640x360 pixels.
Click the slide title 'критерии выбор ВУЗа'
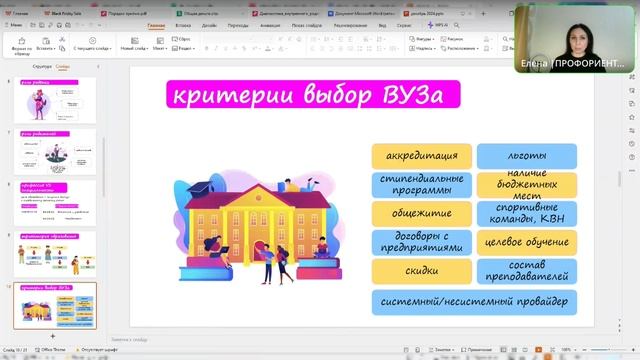(313, 94)
